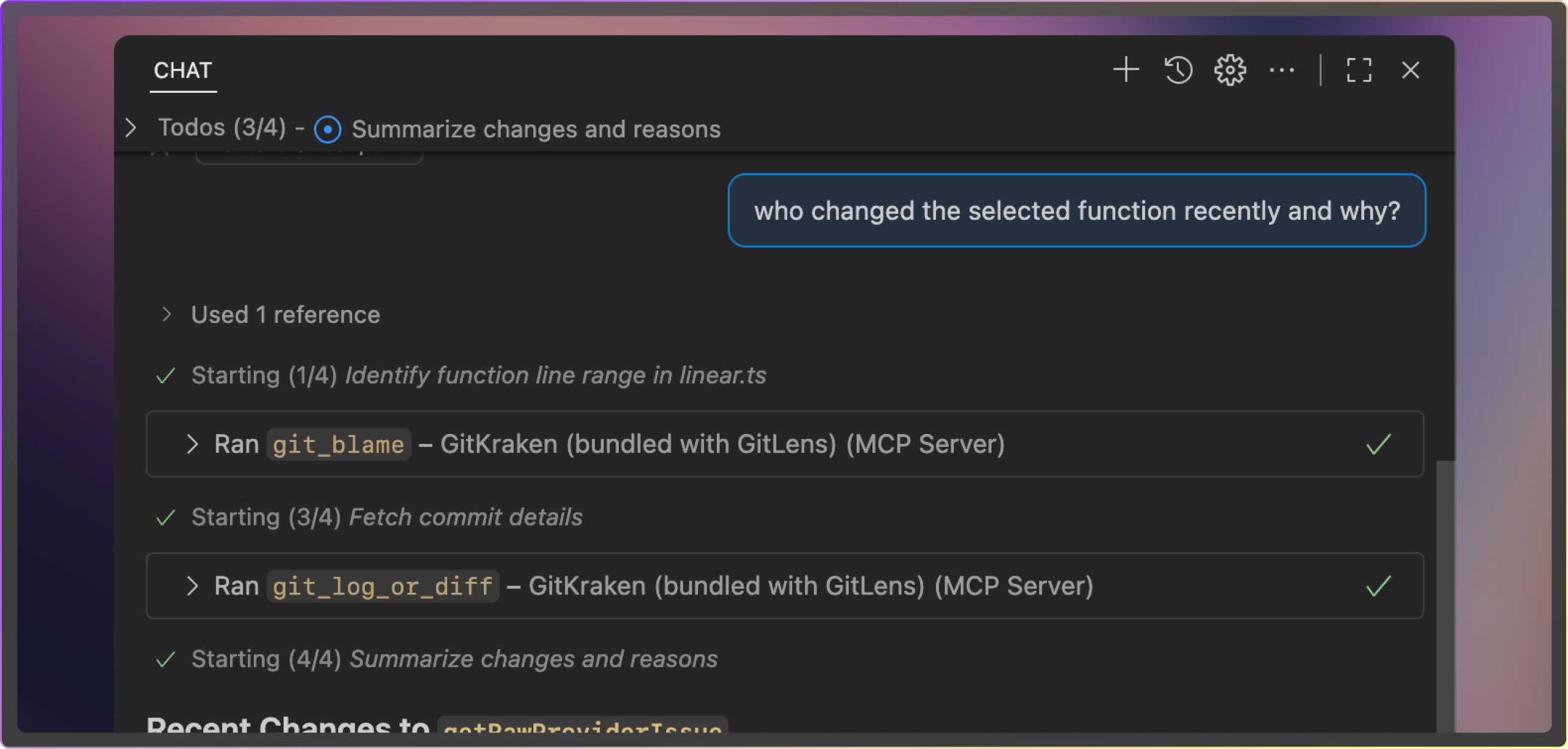Viewport: 1568px width, 749px height.
Task: Start a new chat session
Action: point(1126,69)
